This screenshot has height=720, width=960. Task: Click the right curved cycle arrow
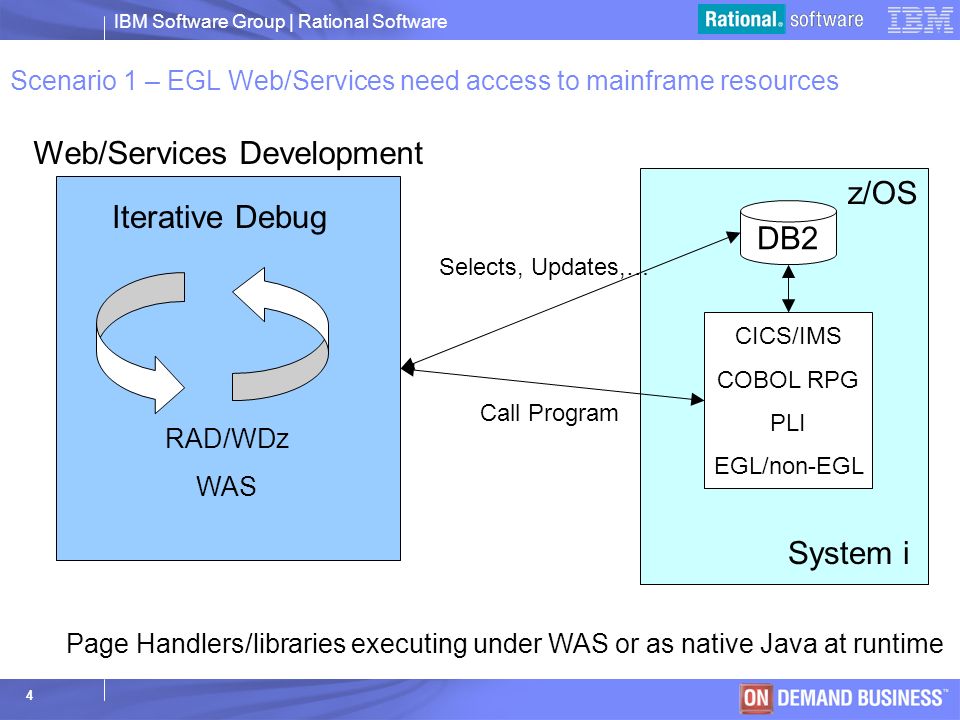pos(280,334)
